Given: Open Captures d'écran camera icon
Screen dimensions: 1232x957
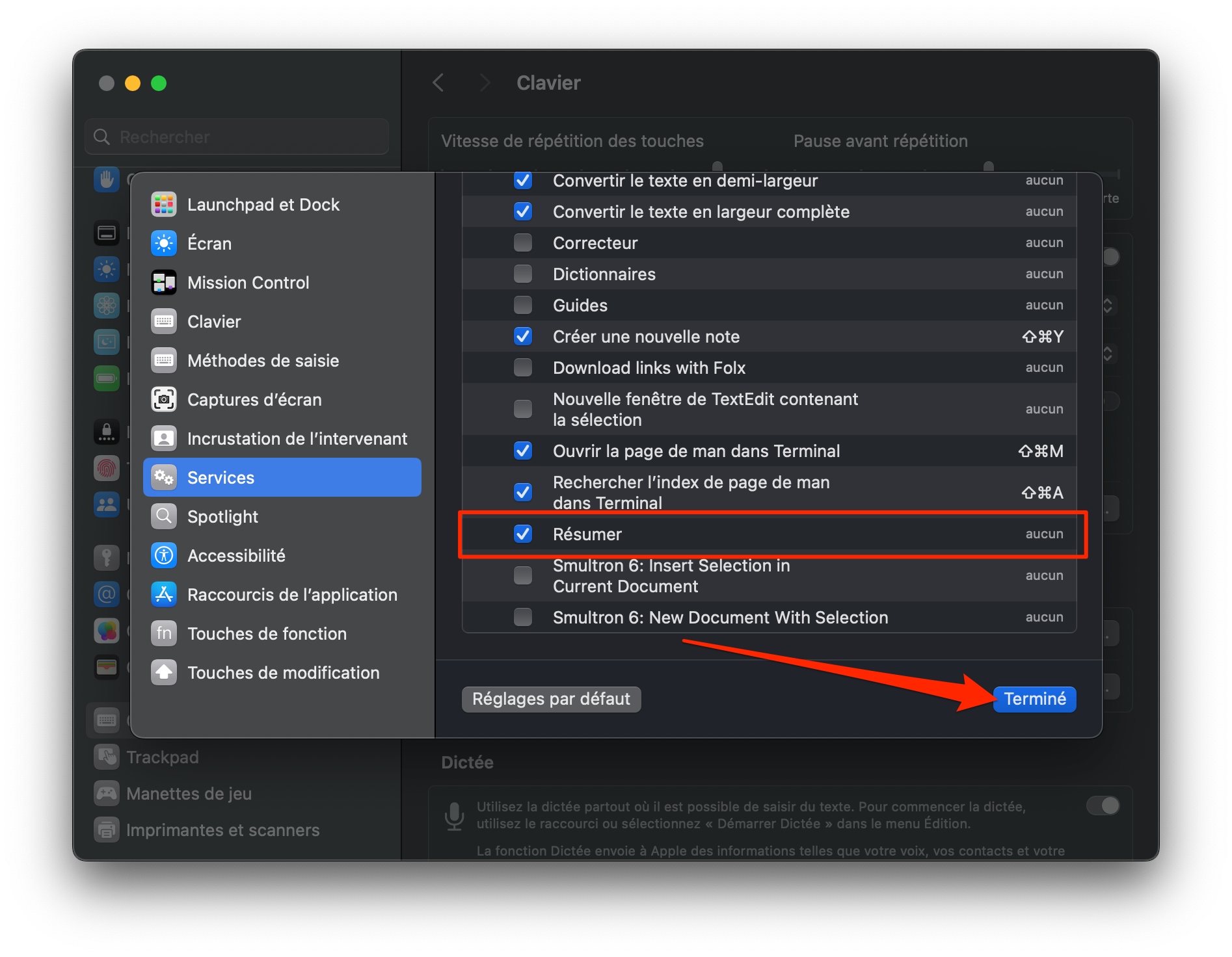Looking at the screenshot, I should [x=164, y=400].
